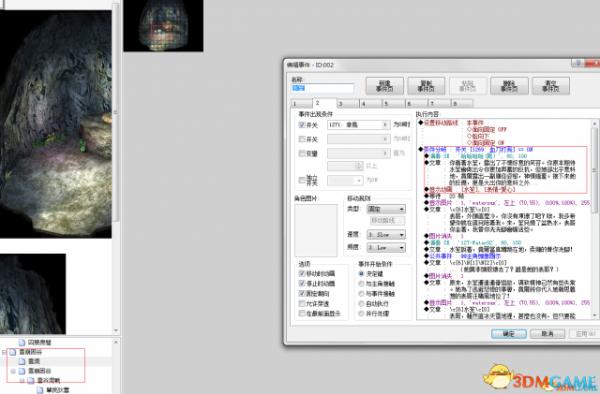Viewport: 600px width, 394px height.
Task: Click the Delete Event Page button
Action: (509, 86)
